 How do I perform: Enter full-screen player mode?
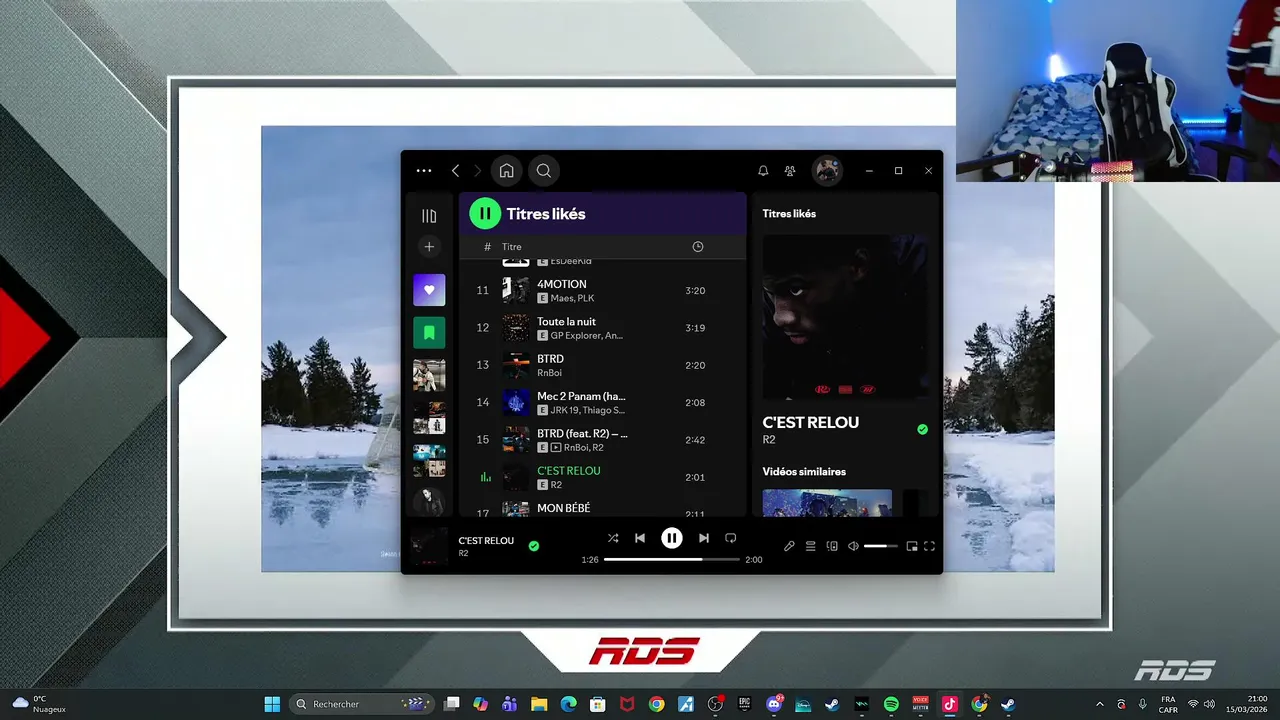(930, 546)
